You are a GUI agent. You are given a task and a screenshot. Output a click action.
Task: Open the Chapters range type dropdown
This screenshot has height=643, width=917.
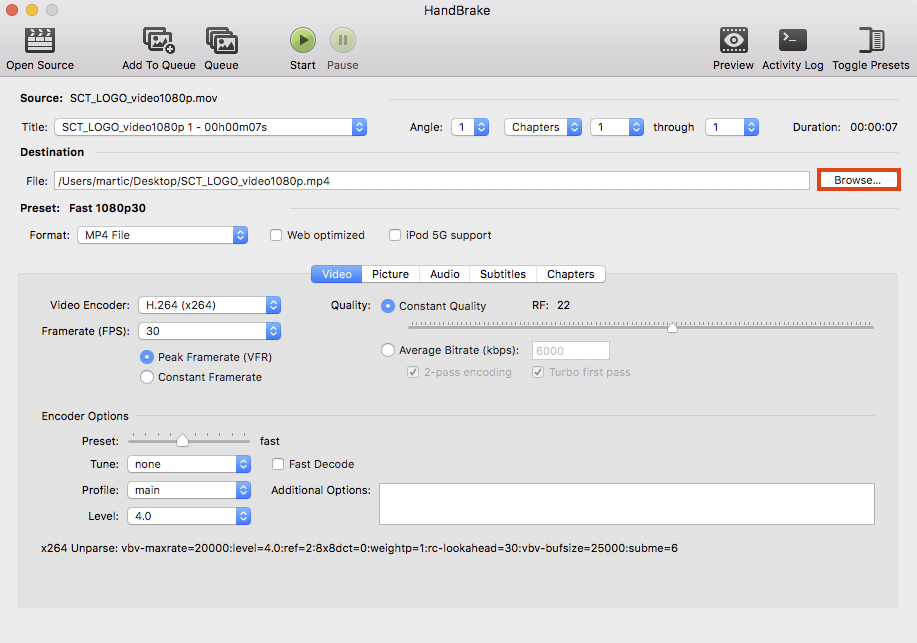(x=543, y=127)
